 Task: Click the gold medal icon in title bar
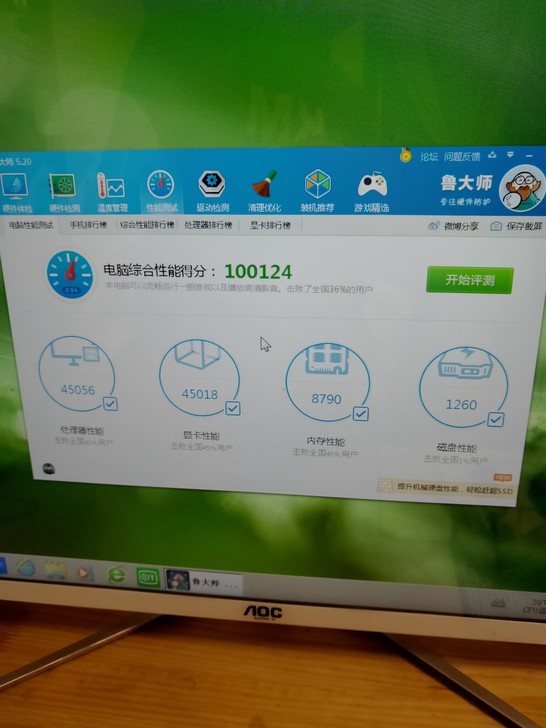406,155
